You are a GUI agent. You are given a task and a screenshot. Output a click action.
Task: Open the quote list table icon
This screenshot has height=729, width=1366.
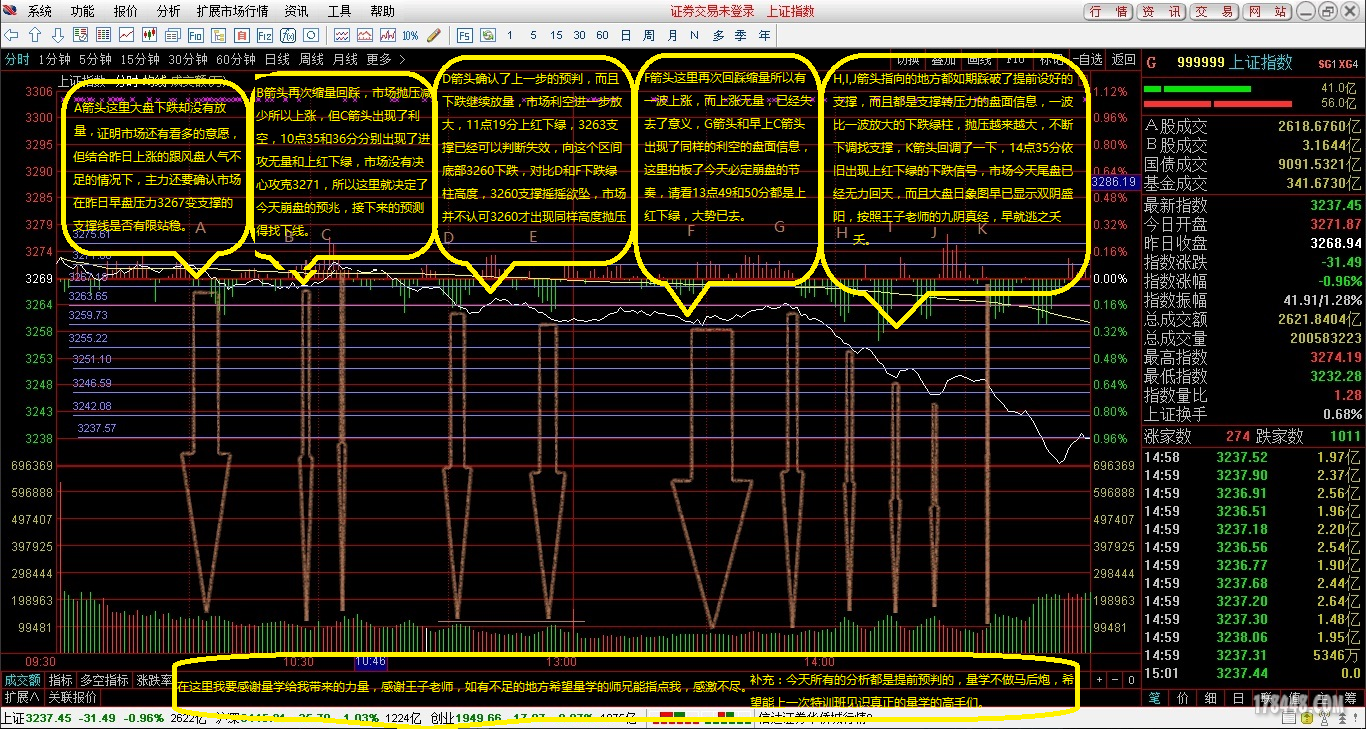pyautogui.click(x=103, y=35)
